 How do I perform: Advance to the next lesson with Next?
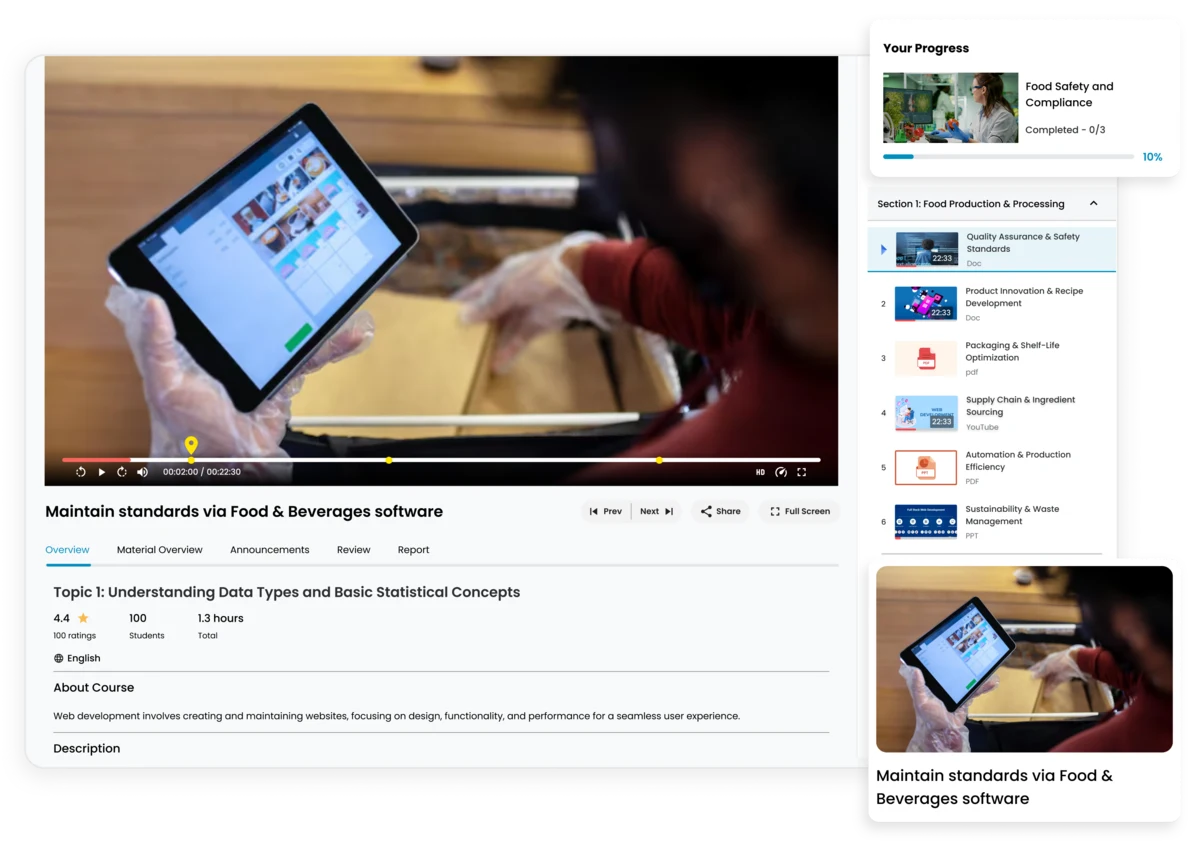[x=657, y=511]
